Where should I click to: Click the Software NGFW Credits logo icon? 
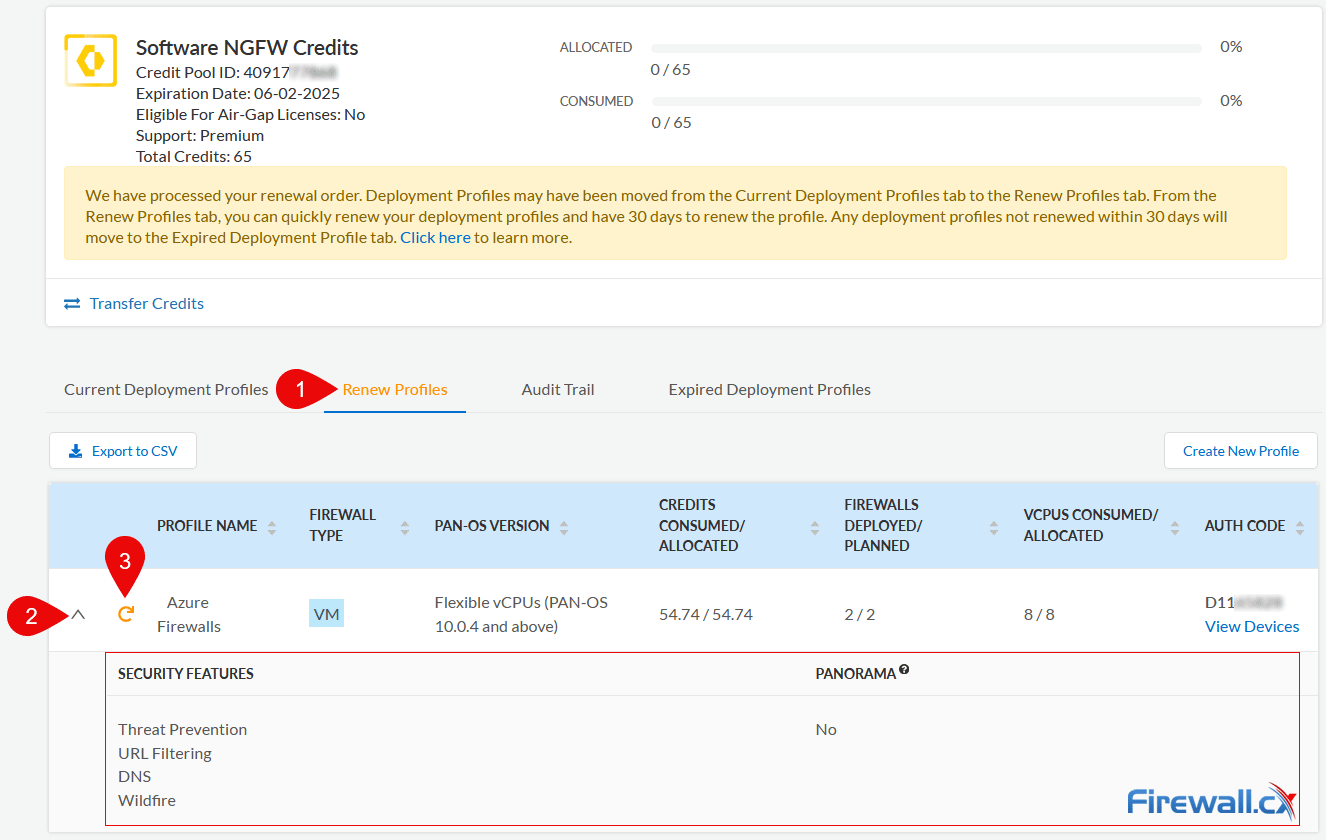coord(90,60)
